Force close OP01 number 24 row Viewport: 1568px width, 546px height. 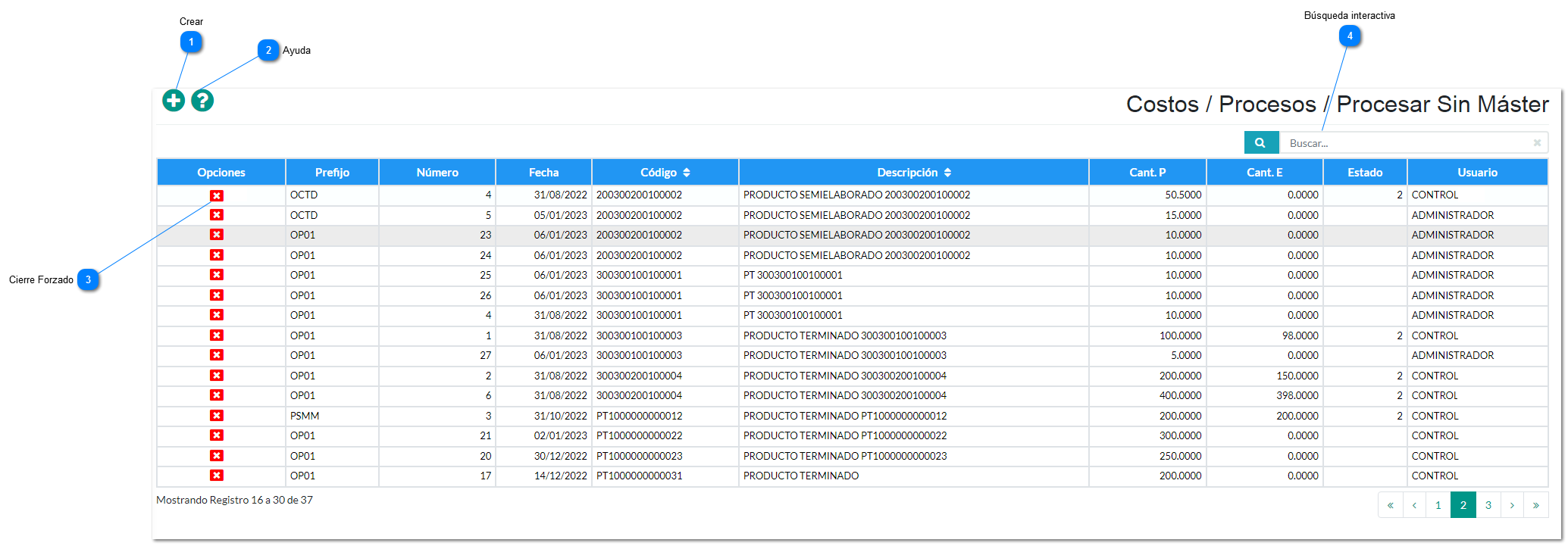coord(217,255)
